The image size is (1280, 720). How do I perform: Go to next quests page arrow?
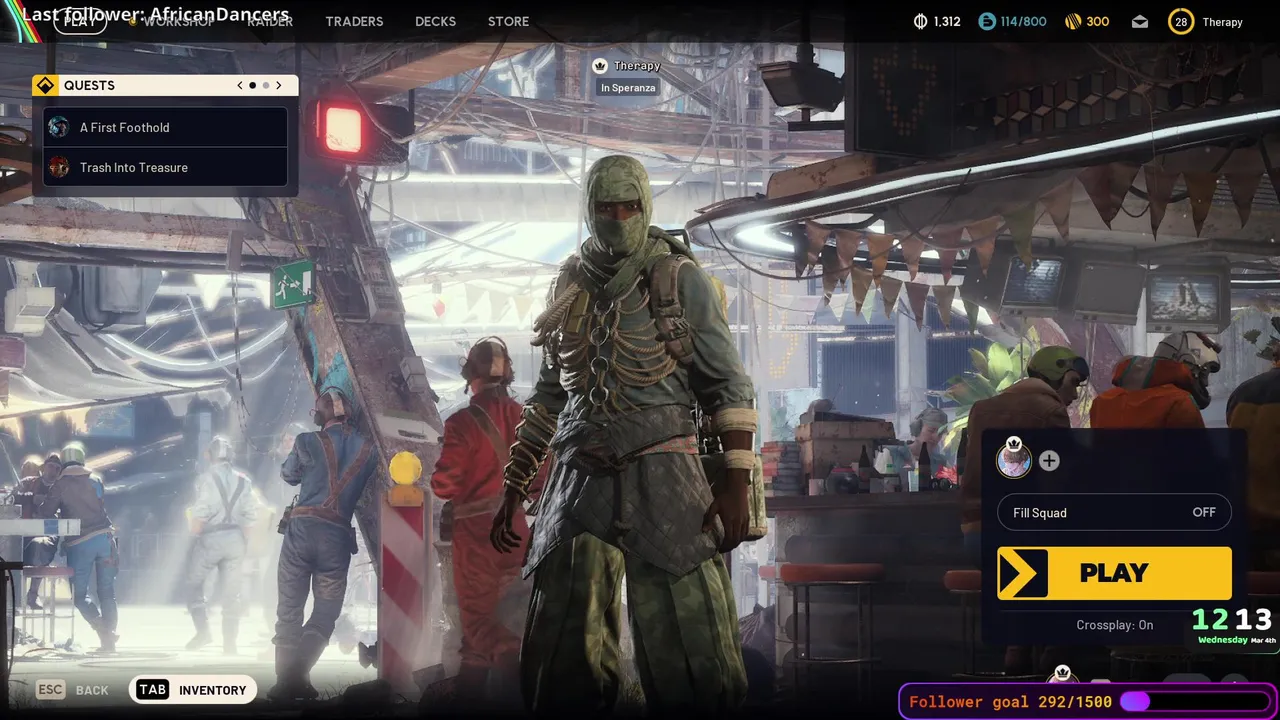point(279,86)
